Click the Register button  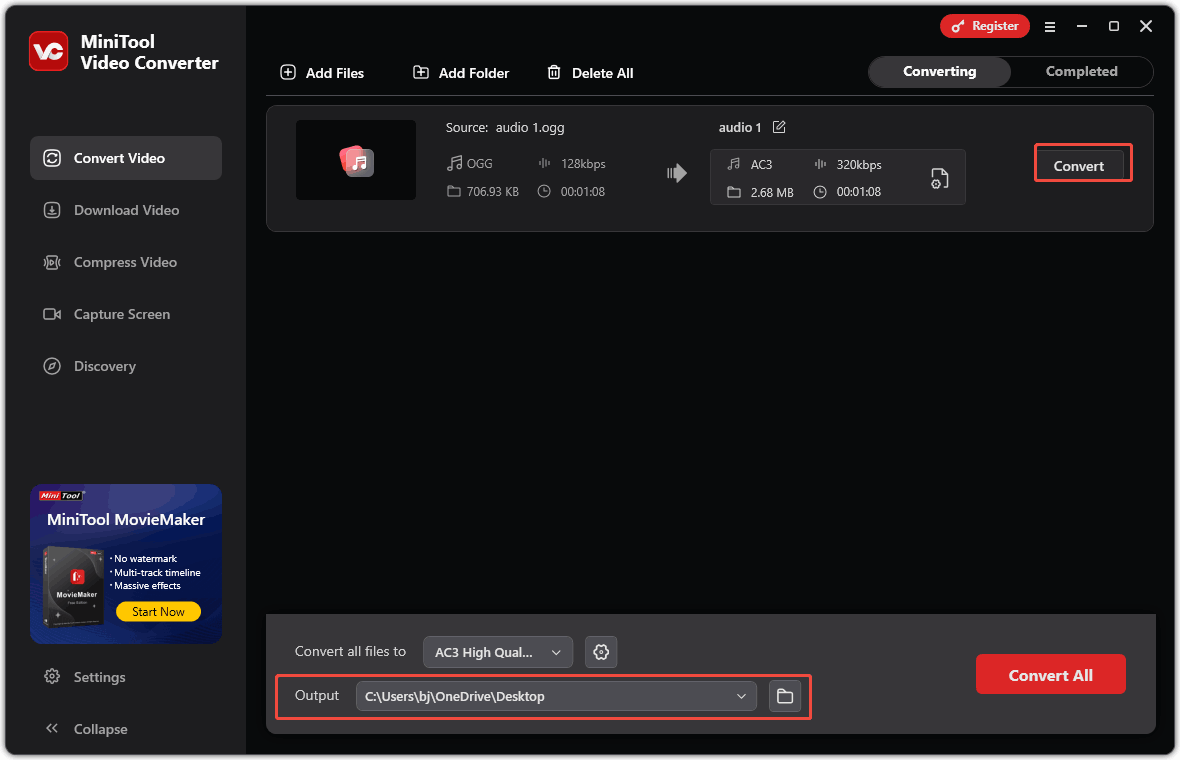click(x=984, y=26)
